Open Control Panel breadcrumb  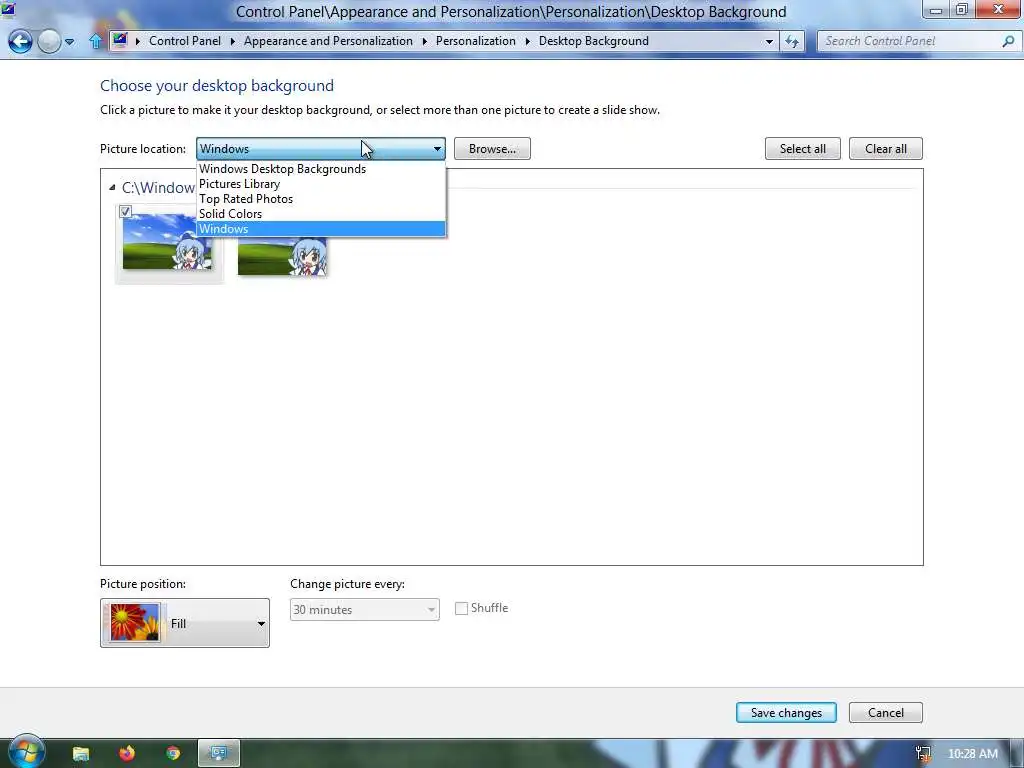[185, 40]
